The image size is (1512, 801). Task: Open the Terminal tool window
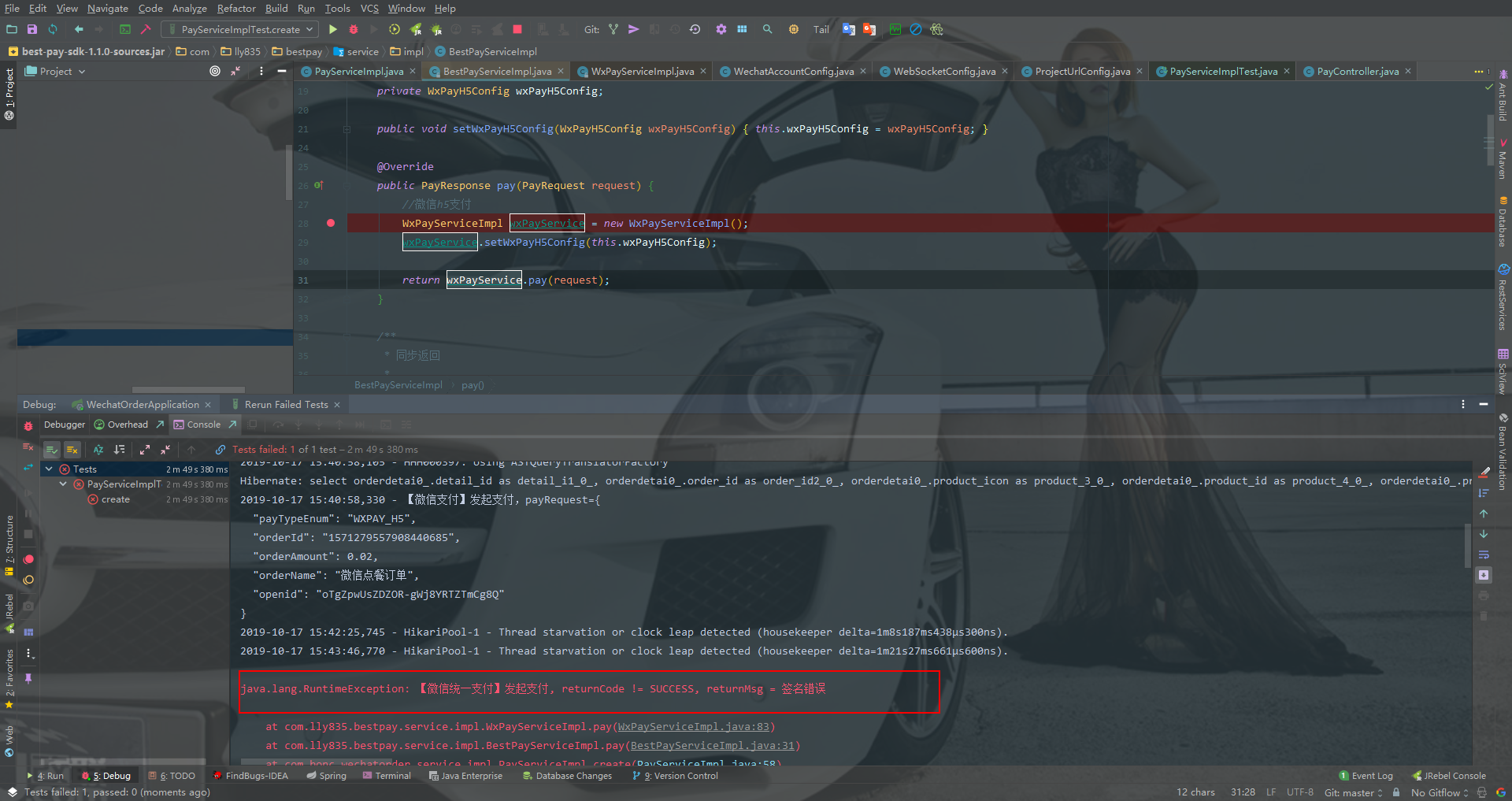(387, 776)
